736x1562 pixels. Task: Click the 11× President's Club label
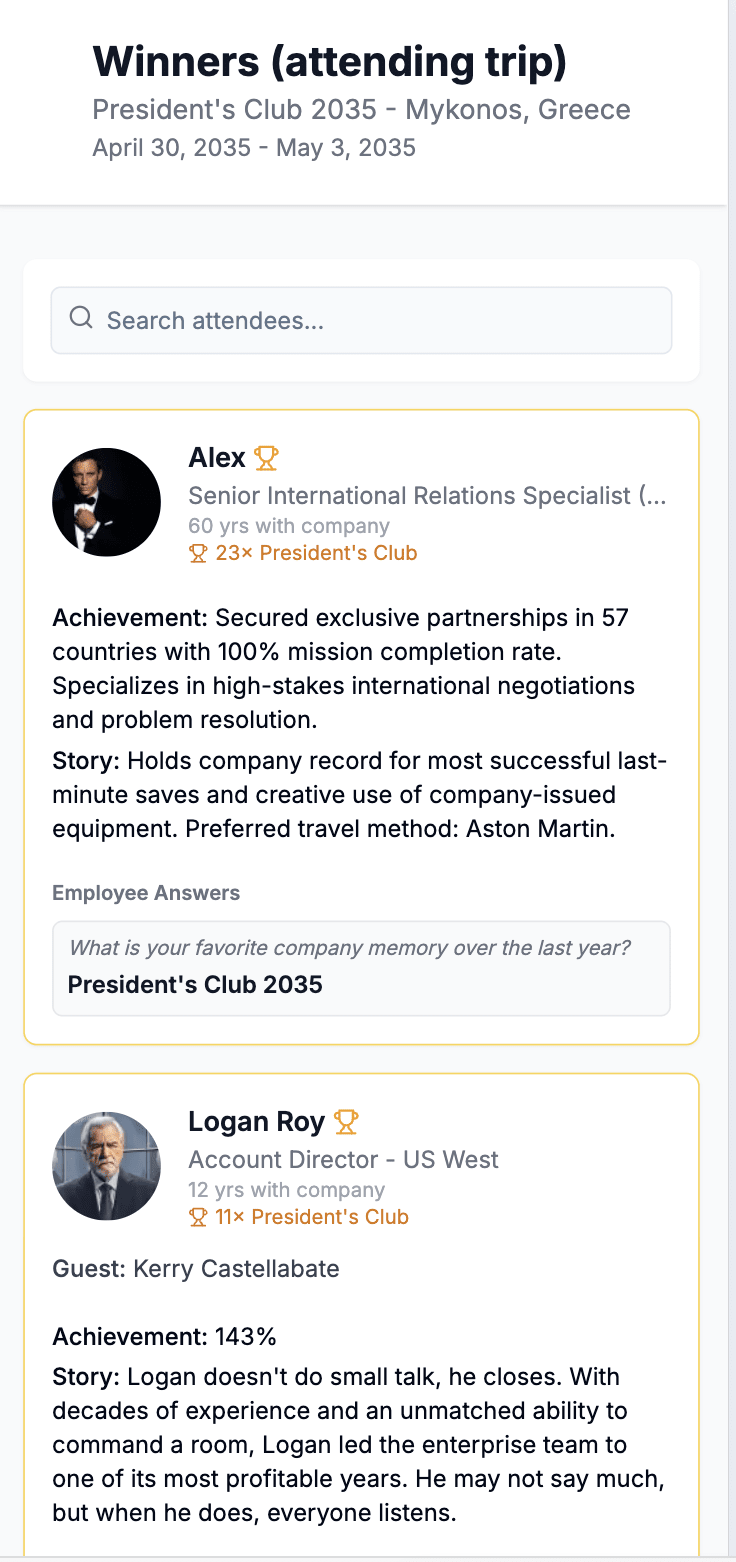312,1217
